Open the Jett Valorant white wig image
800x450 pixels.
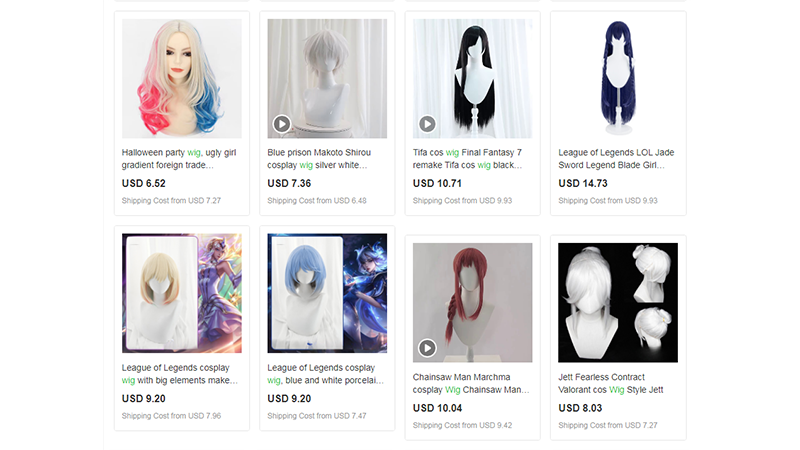[x=618, y=303]
